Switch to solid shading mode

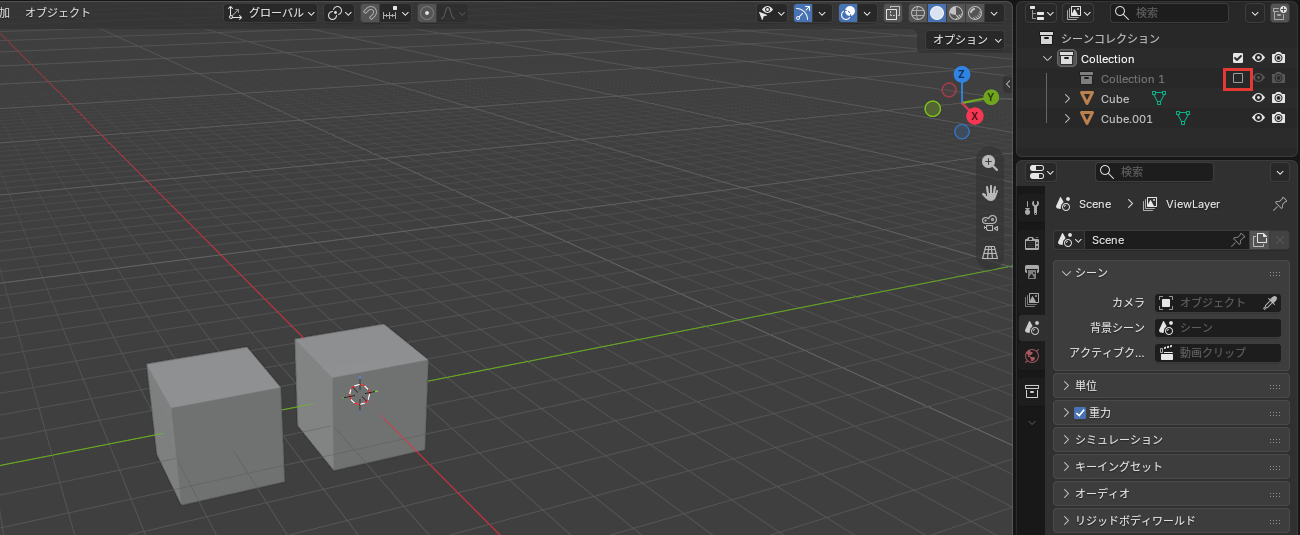click(936, 13)
